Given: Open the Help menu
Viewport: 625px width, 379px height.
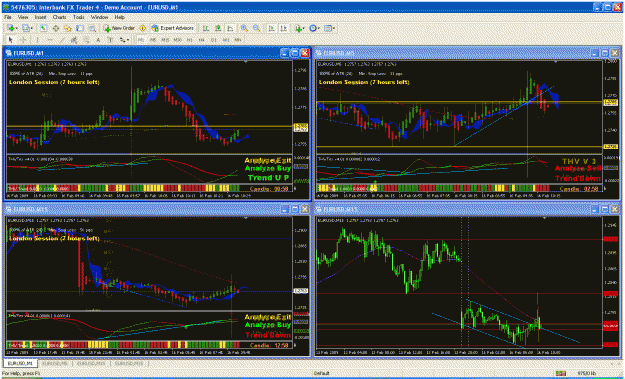Looking at the screenshot, I should (120, 18).
